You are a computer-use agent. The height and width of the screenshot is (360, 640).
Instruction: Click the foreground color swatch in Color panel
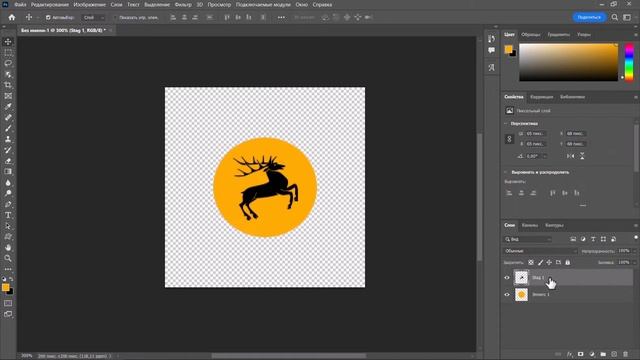point(508,49)
